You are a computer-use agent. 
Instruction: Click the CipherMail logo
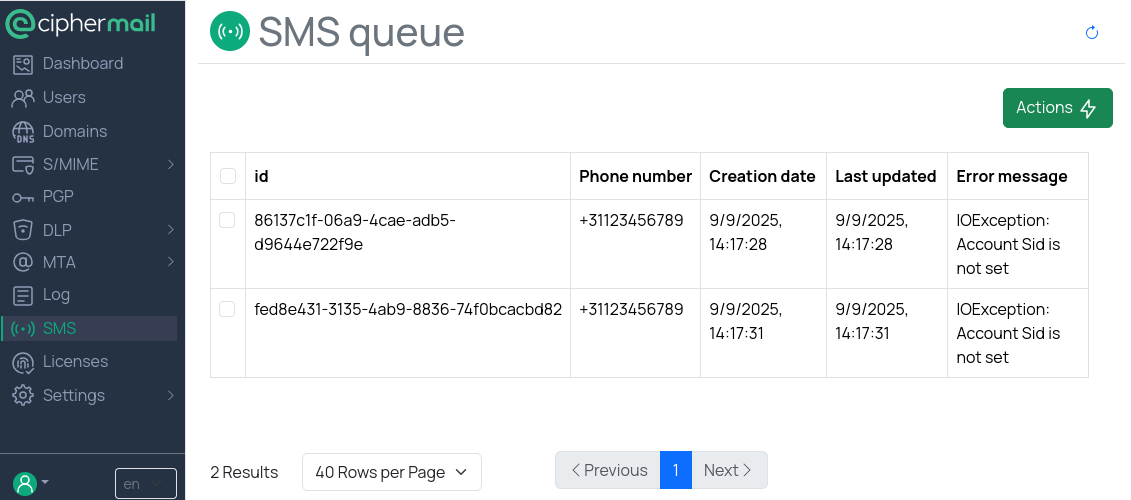coord(80,22)
